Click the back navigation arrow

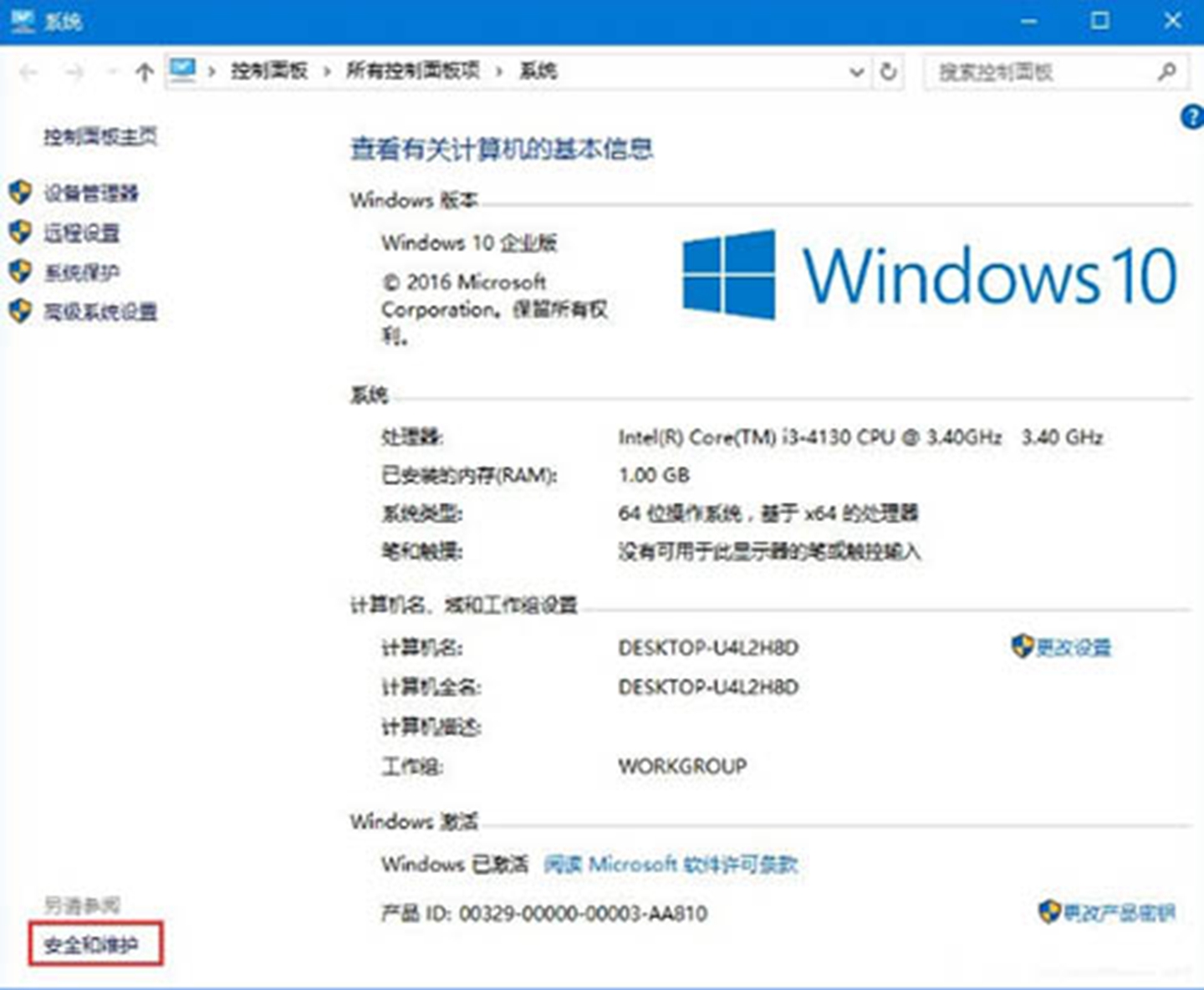(x=28, y=73)
